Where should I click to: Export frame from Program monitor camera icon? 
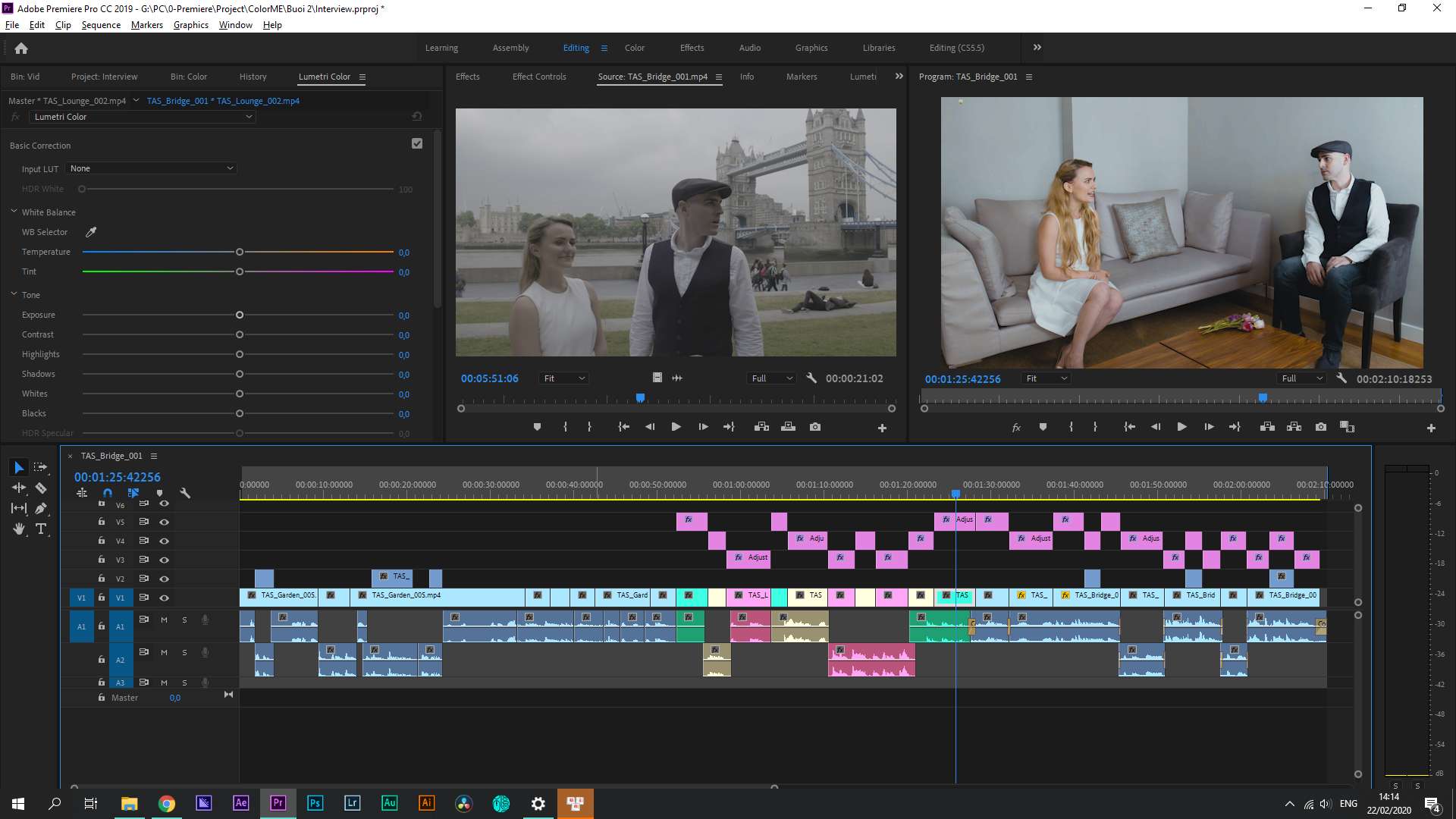coord(1321,427)
